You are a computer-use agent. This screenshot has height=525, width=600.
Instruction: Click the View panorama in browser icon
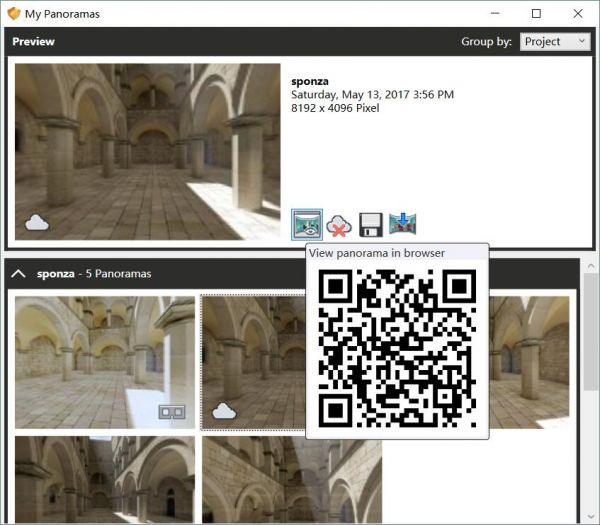pyautogui.click(x=307, y=225)
